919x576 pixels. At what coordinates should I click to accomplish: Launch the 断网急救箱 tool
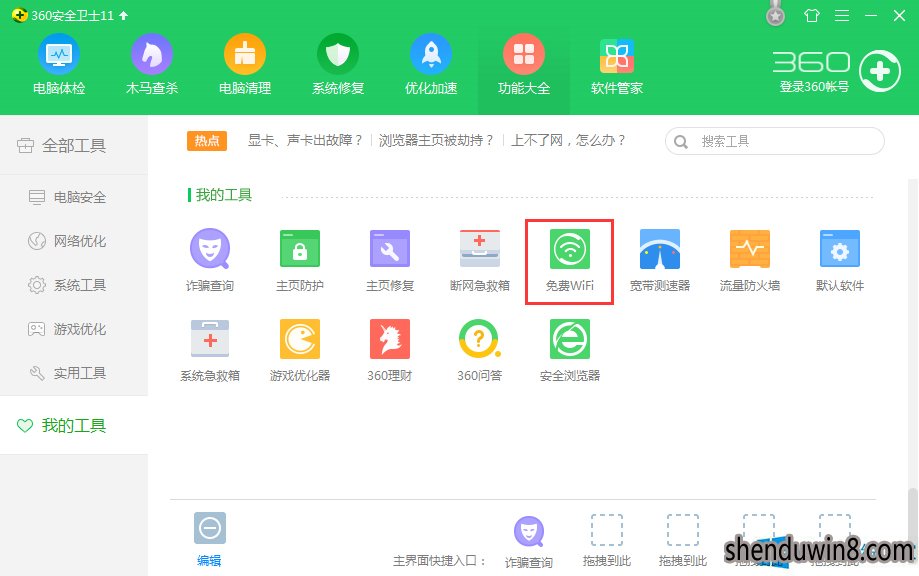(479, 260)
